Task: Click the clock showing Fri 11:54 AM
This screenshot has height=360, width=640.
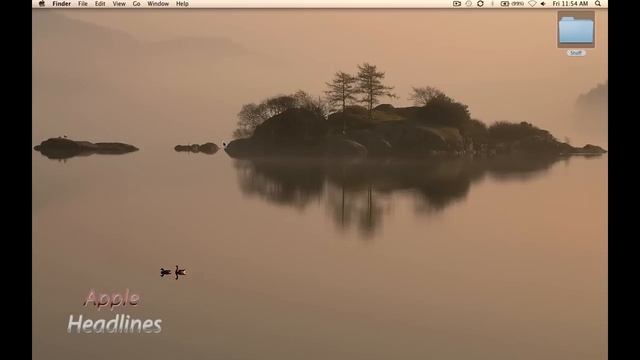Action: tap(570, 4)
